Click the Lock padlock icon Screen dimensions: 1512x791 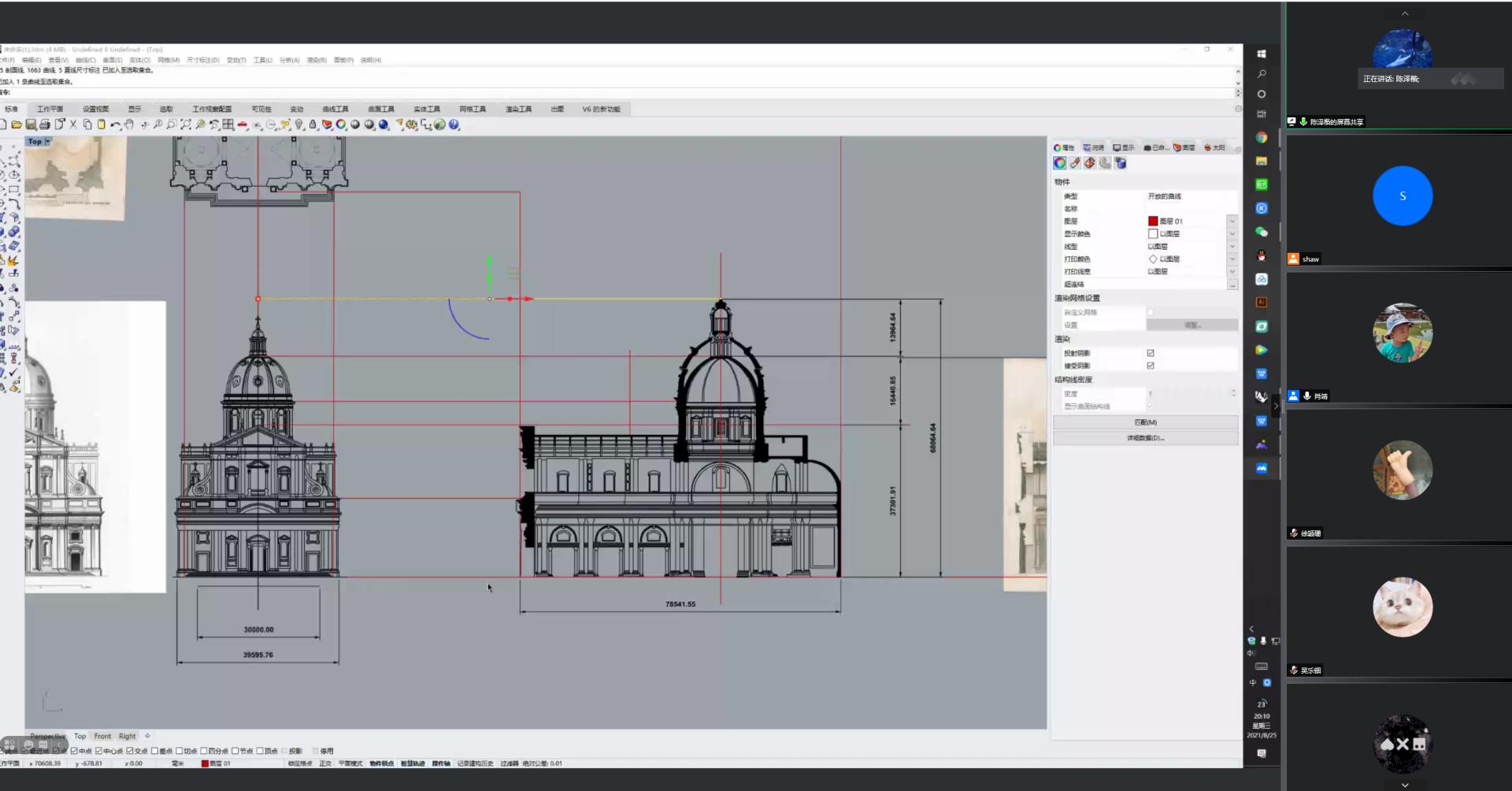[x=313, y=124]
